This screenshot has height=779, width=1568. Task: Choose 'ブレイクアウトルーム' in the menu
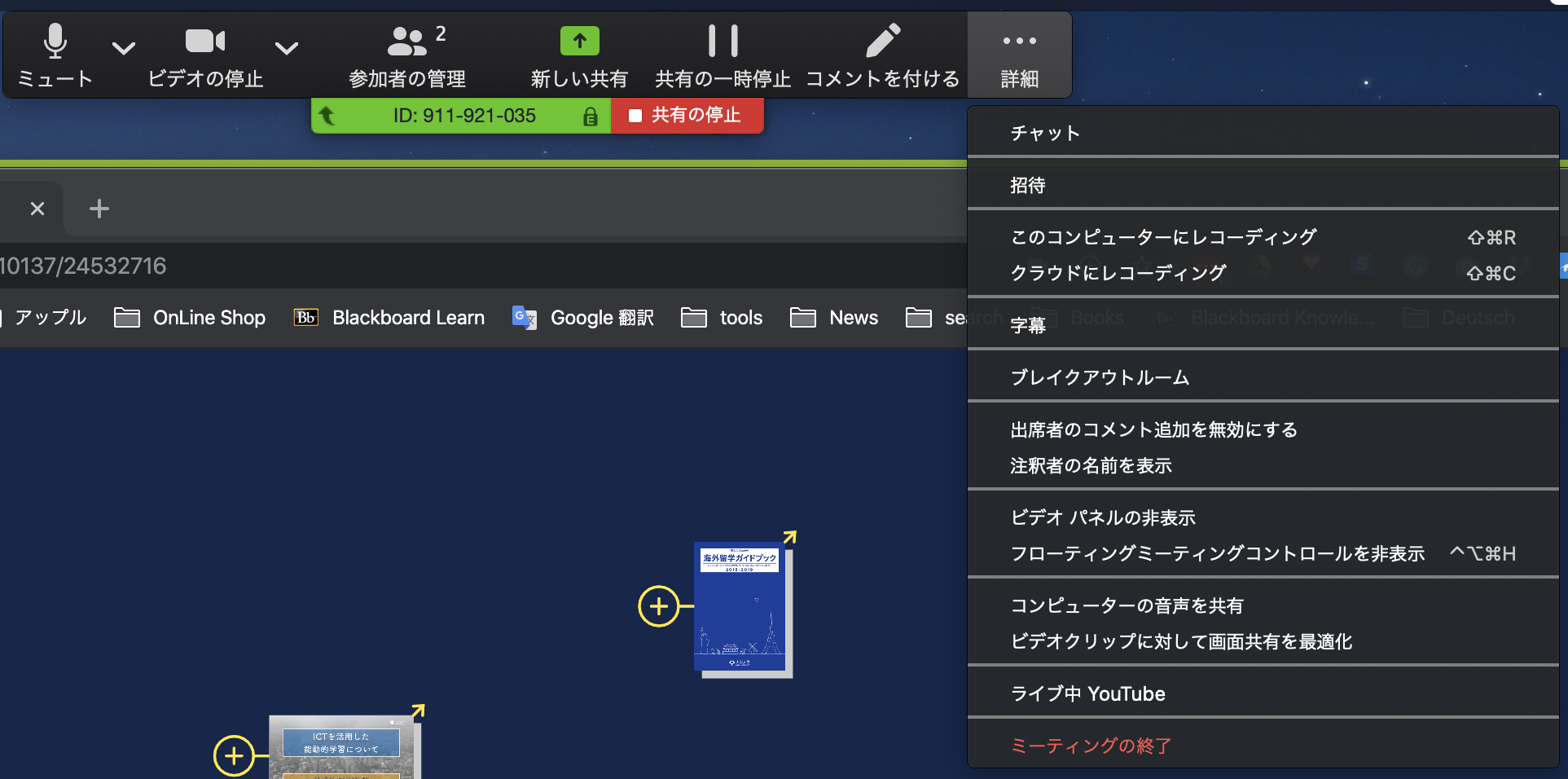[x=1100, y=377]
